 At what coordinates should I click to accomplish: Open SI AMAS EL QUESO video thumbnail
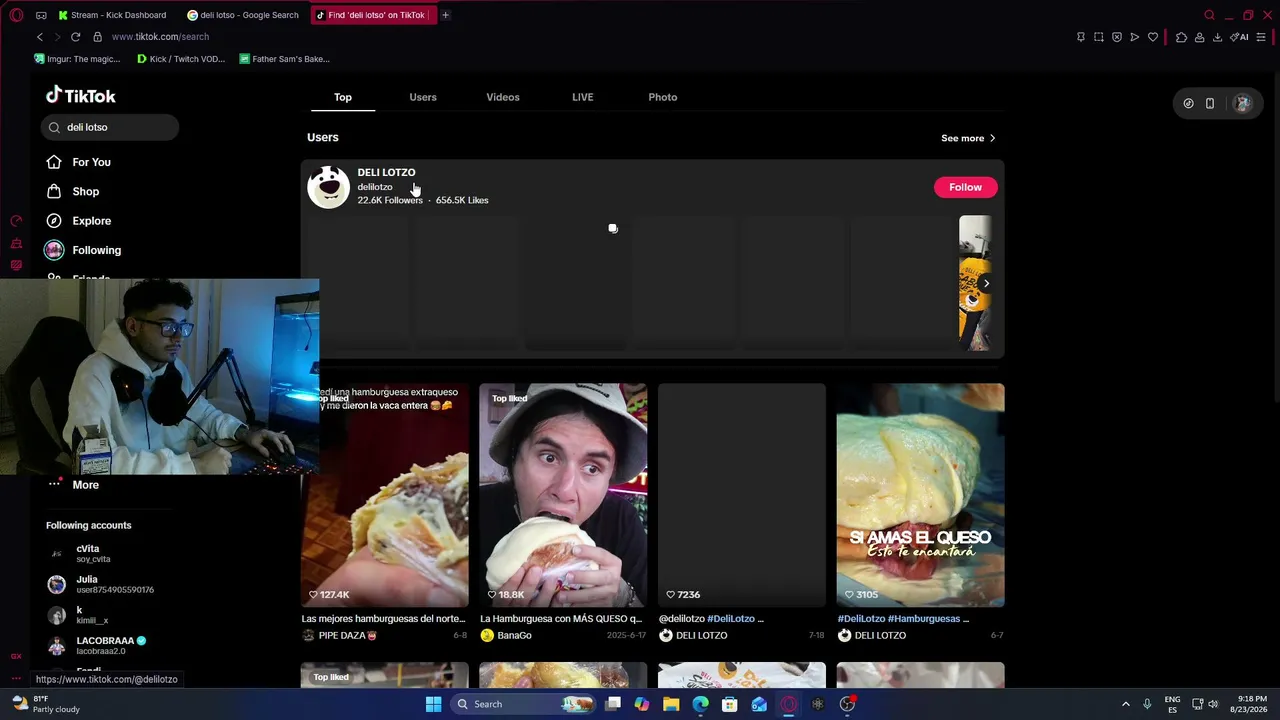click(x=921, y=495)
